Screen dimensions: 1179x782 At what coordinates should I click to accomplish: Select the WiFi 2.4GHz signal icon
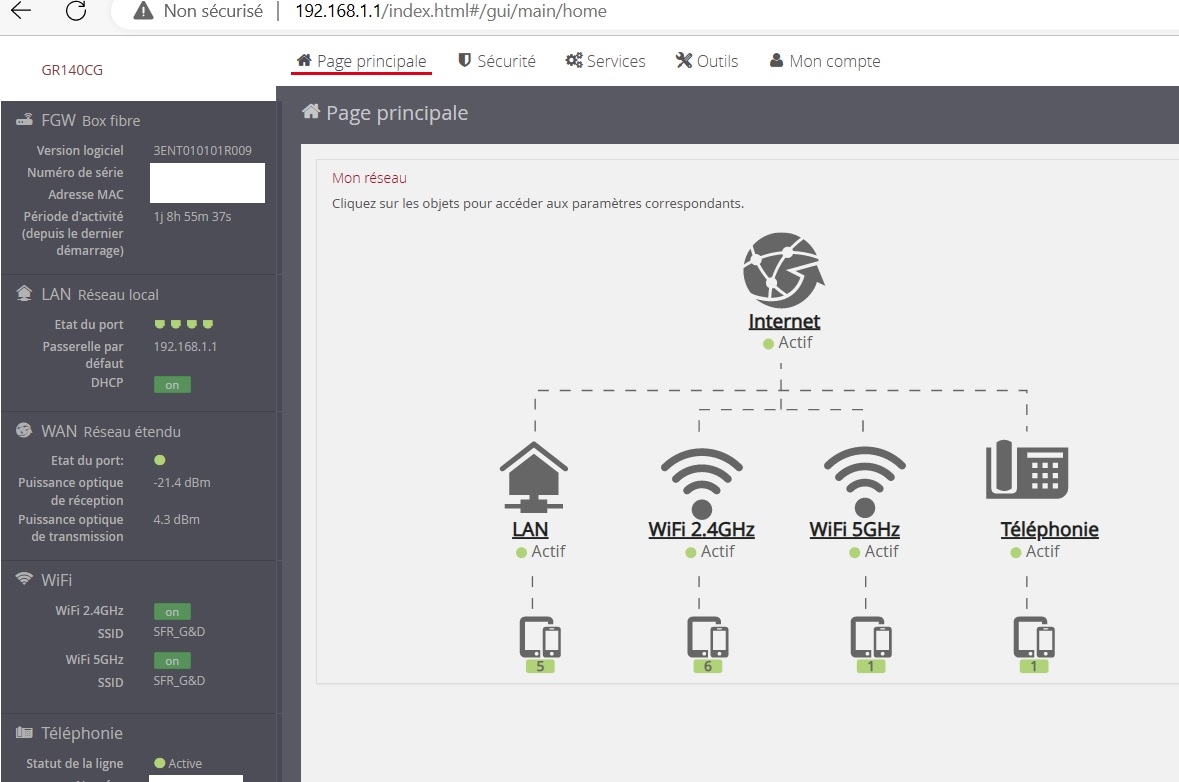[x=700, y=475]
